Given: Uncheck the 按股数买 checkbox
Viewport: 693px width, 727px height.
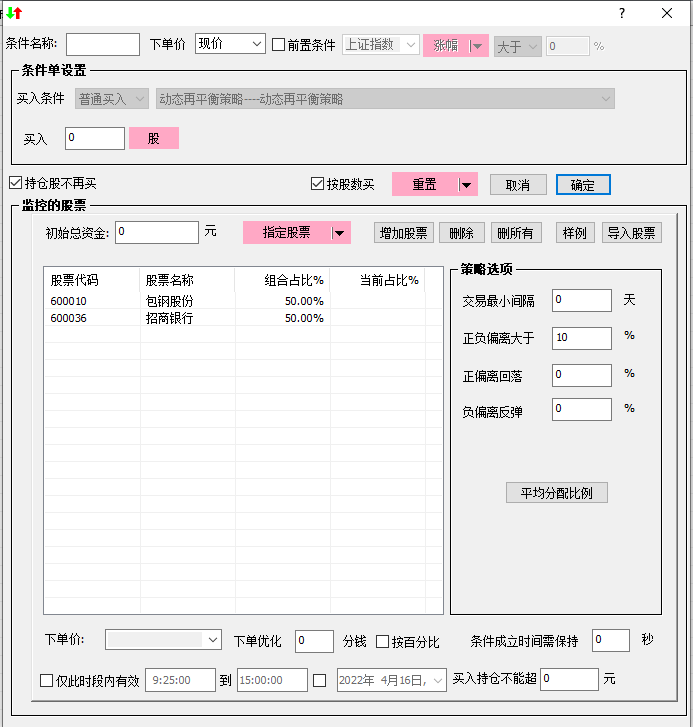Looking at the screenshot, I should click(318, 184).
